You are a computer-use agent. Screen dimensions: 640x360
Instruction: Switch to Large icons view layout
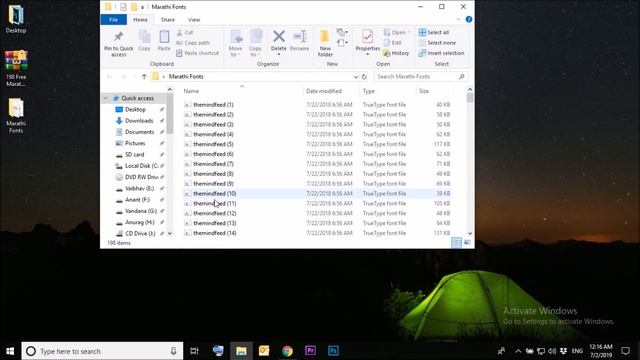[x=467, y=243]
